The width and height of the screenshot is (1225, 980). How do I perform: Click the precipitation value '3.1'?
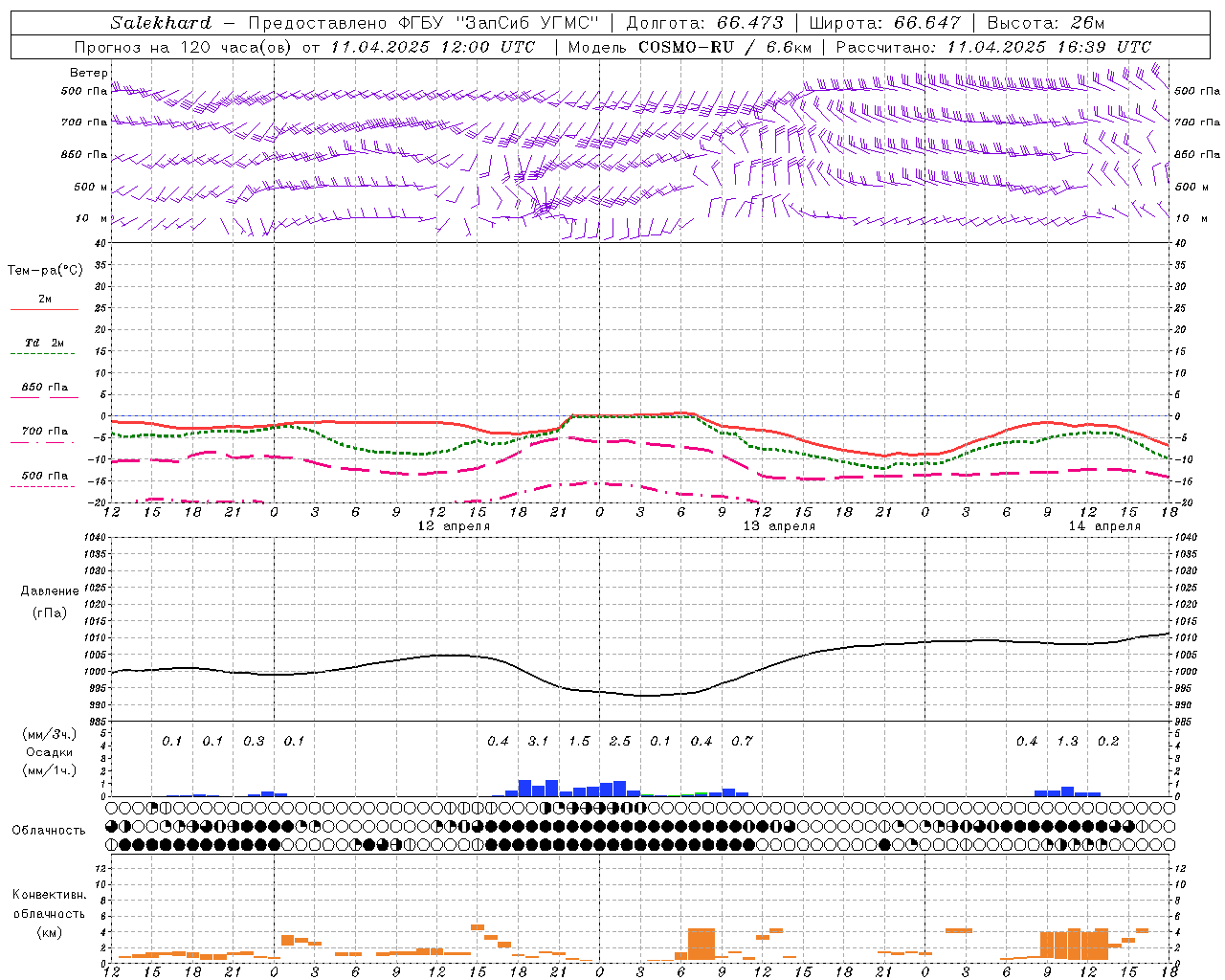click(539, 742)
